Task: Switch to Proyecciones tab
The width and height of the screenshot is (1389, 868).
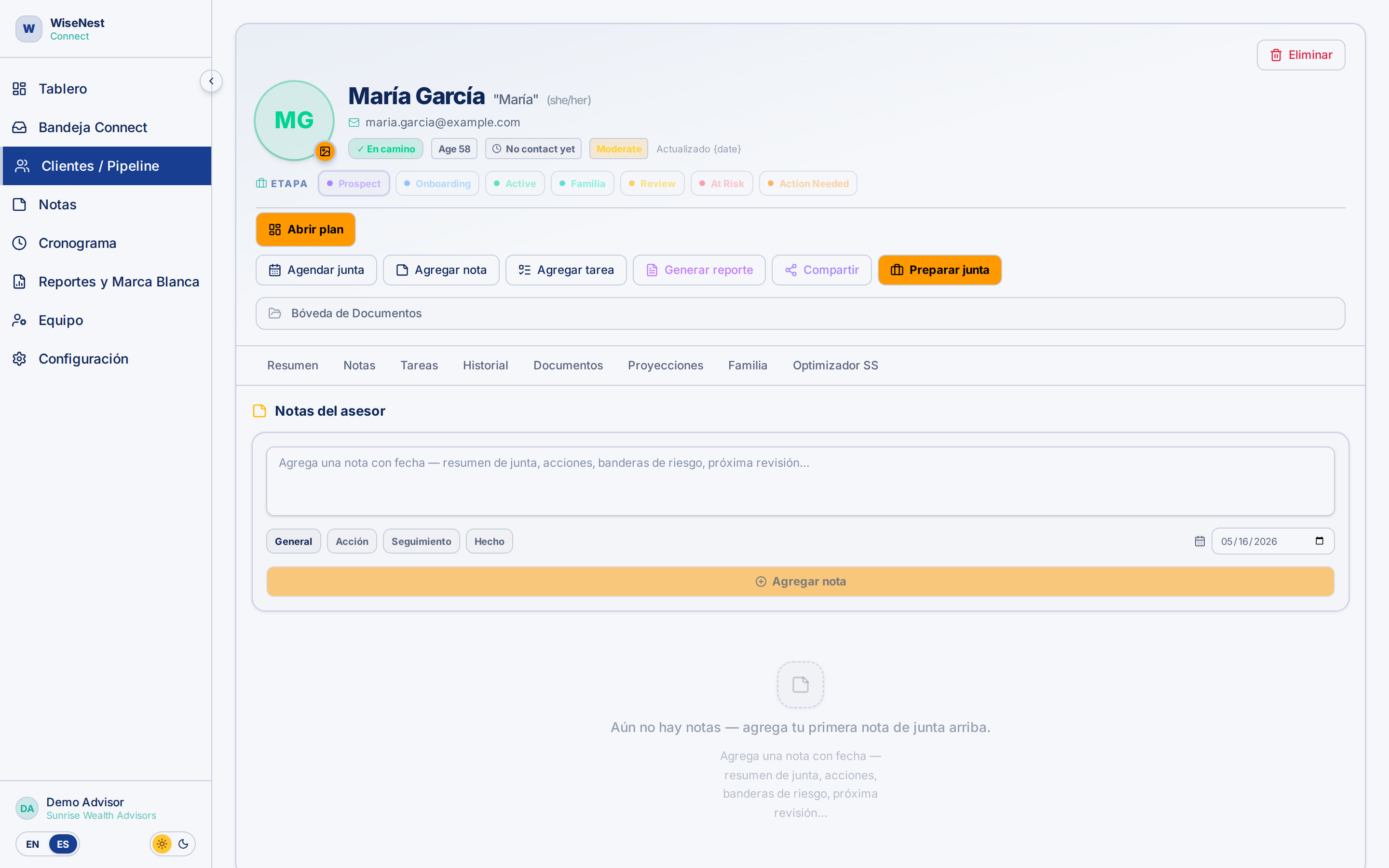Action: 665,366
